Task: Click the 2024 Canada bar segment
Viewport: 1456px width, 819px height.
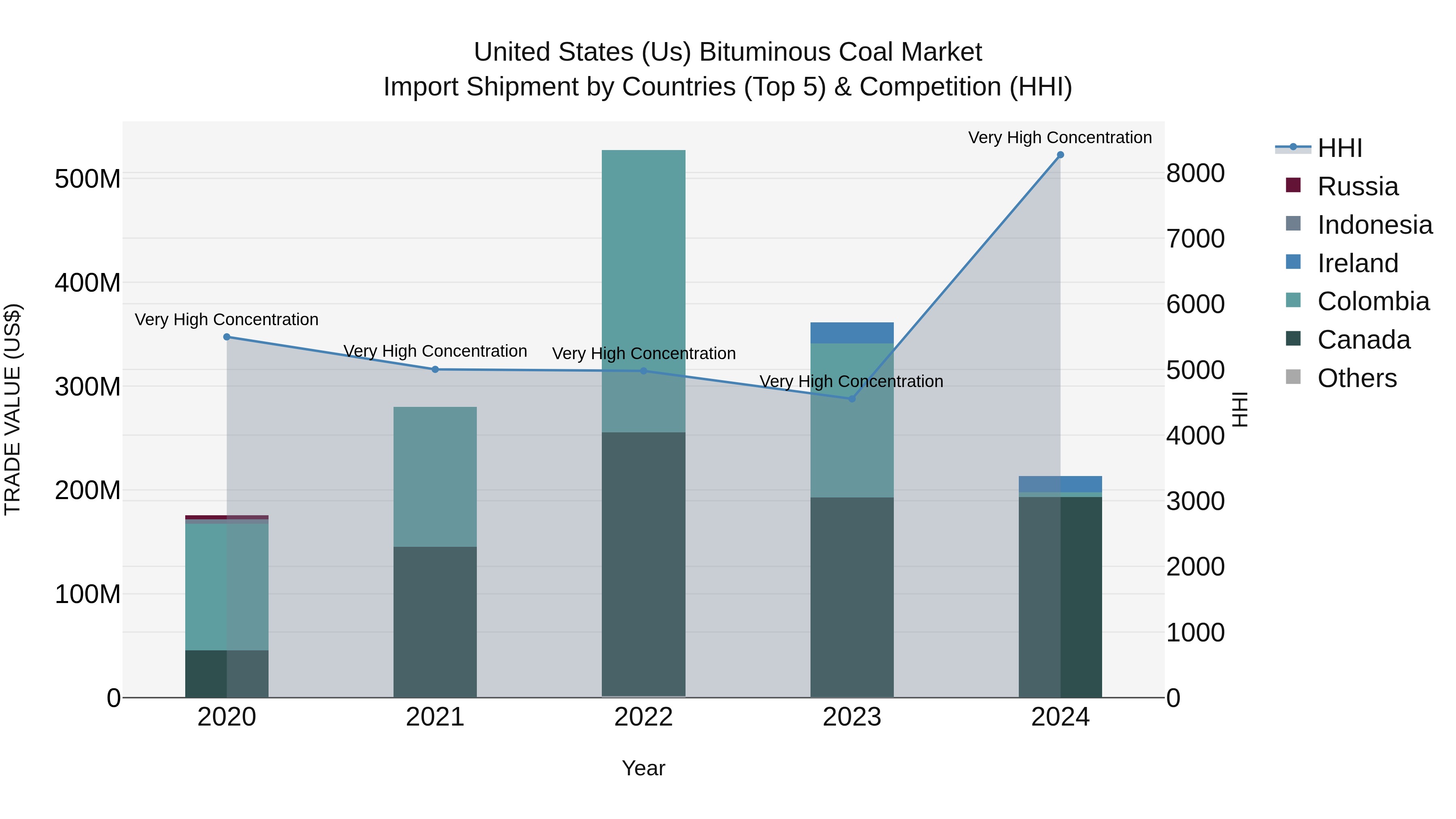Action: [1060, 597]
